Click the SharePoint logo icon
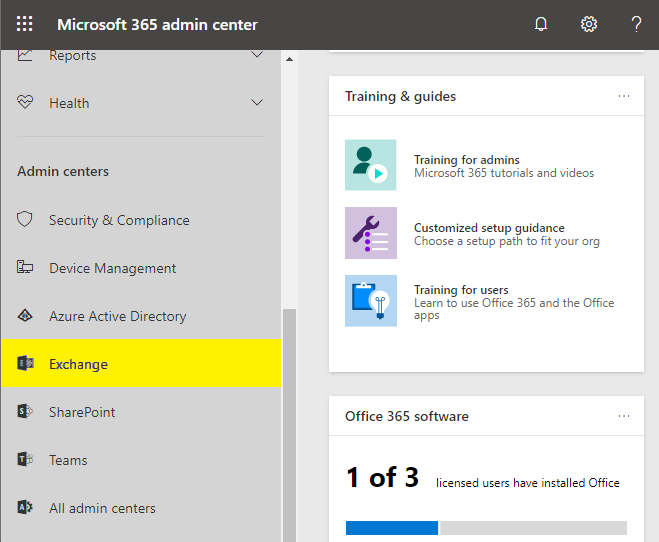 point(25,411)
